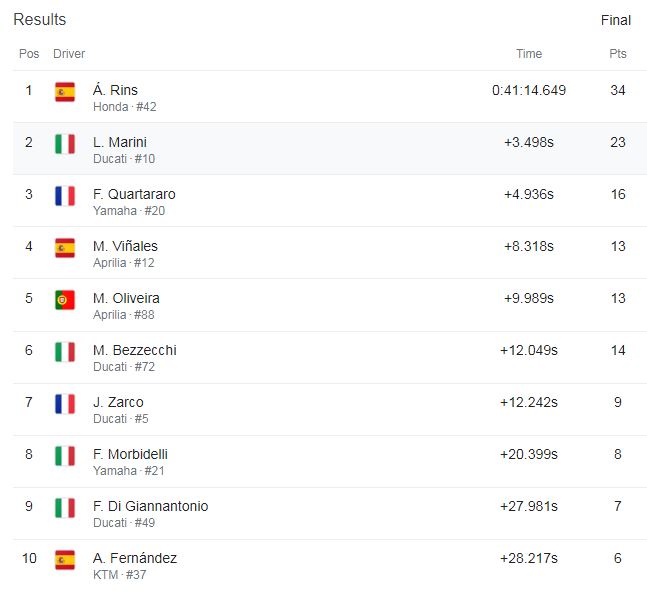
Task: Click the Italy flag next to L. Marini
Action: pyautogui.click(x=65, y=144)
